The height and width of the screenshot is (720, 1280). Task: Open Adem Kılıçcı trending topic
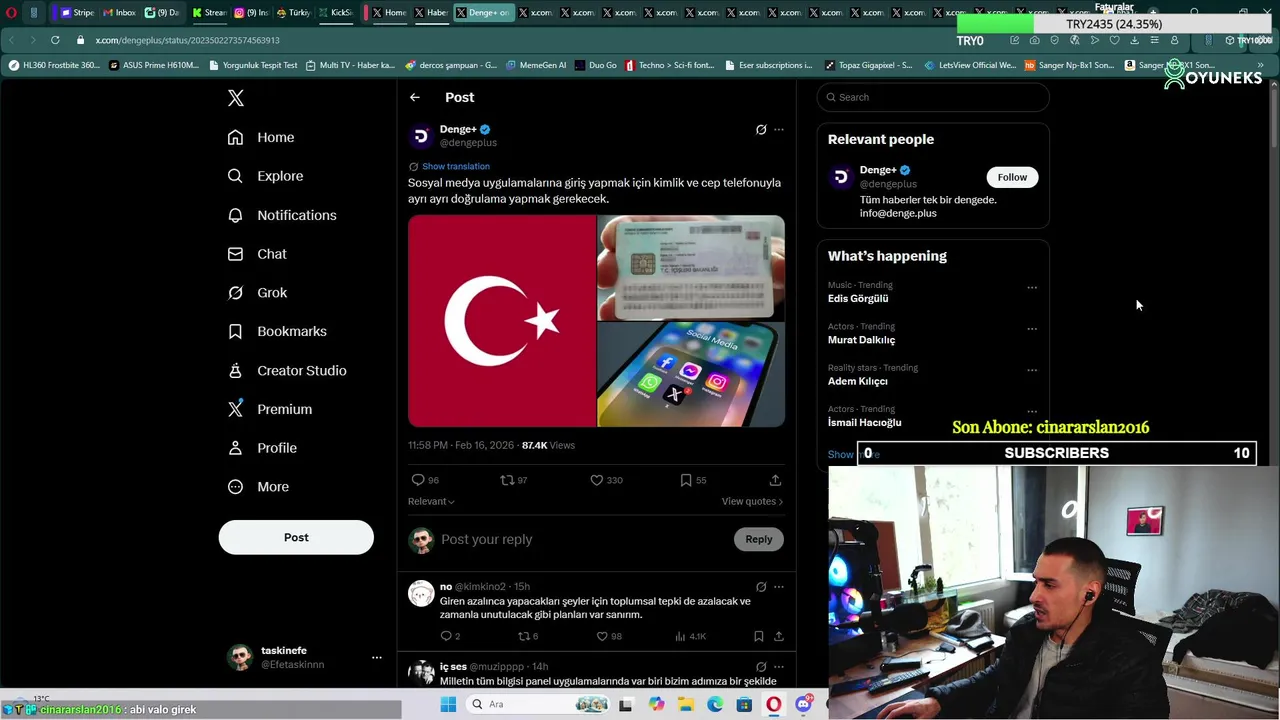(x=858, y=381)
